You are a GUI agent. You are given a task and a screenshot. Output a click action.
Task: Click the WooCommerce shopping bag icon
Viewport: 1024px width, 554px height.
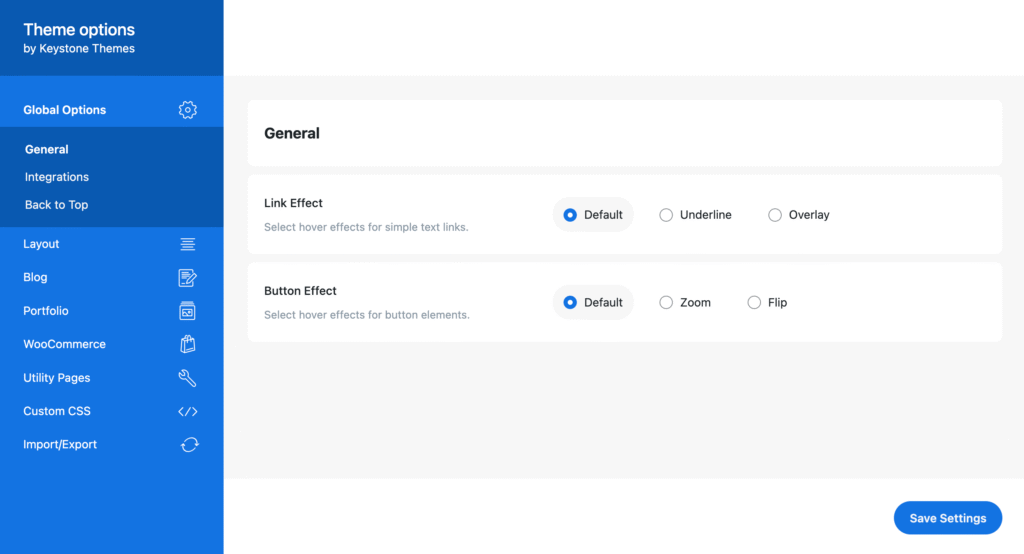(187, 344)
